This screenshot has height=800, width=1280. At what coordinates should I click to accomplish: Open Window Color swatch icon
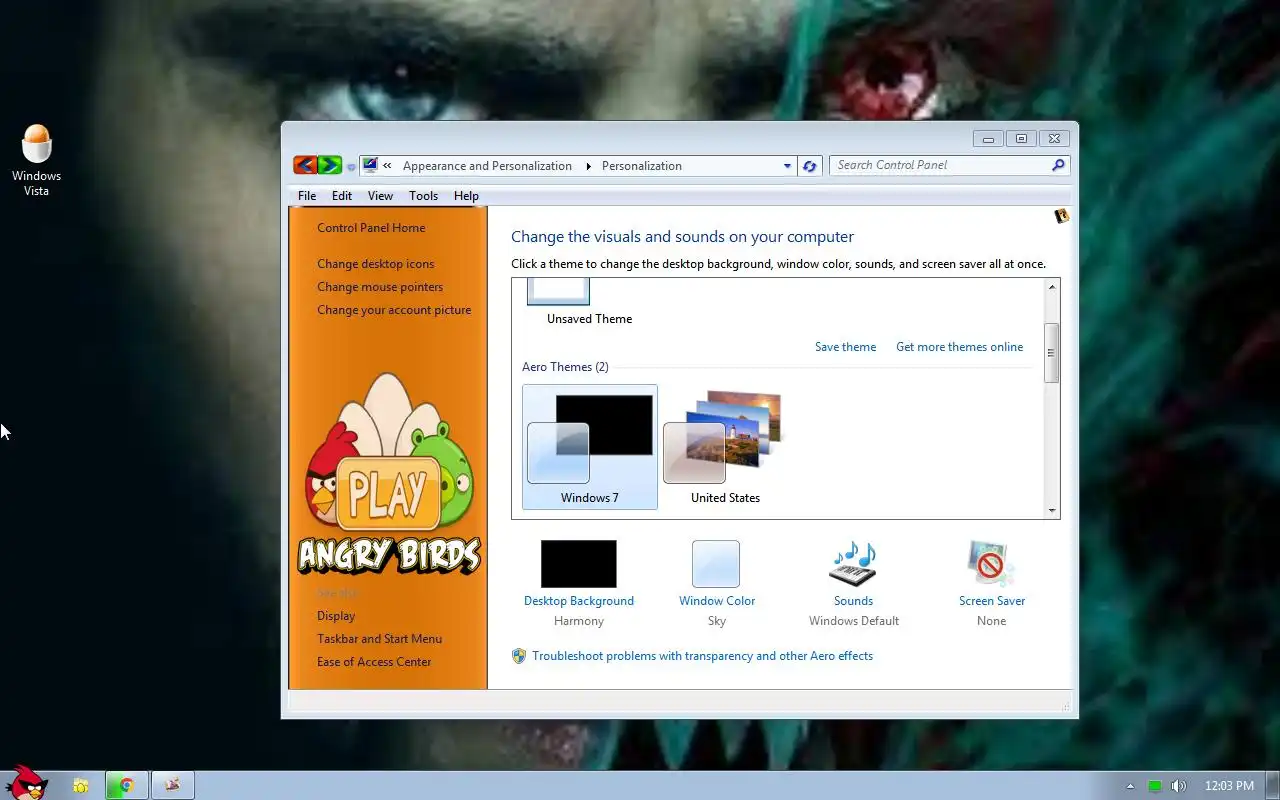pyautogui.click(x=716, y=564)
